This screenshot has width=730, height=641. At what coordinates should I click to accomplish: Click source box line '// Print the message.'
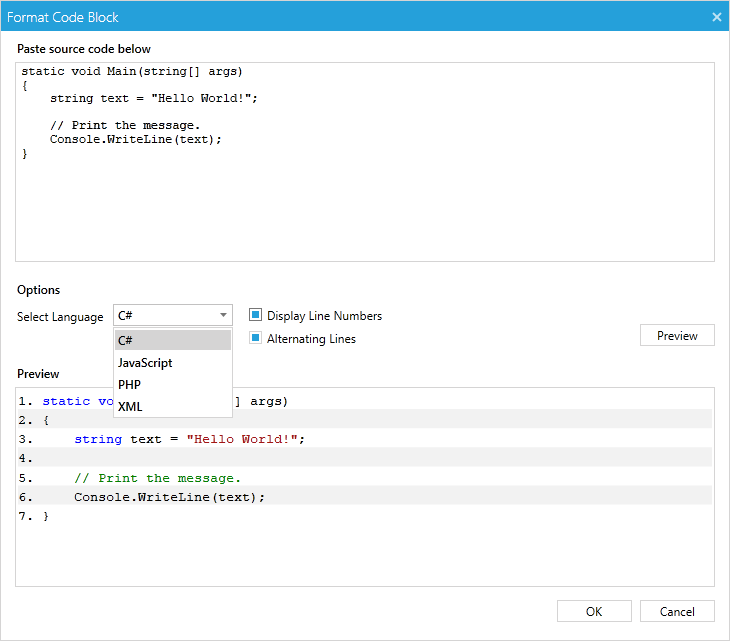125,126
